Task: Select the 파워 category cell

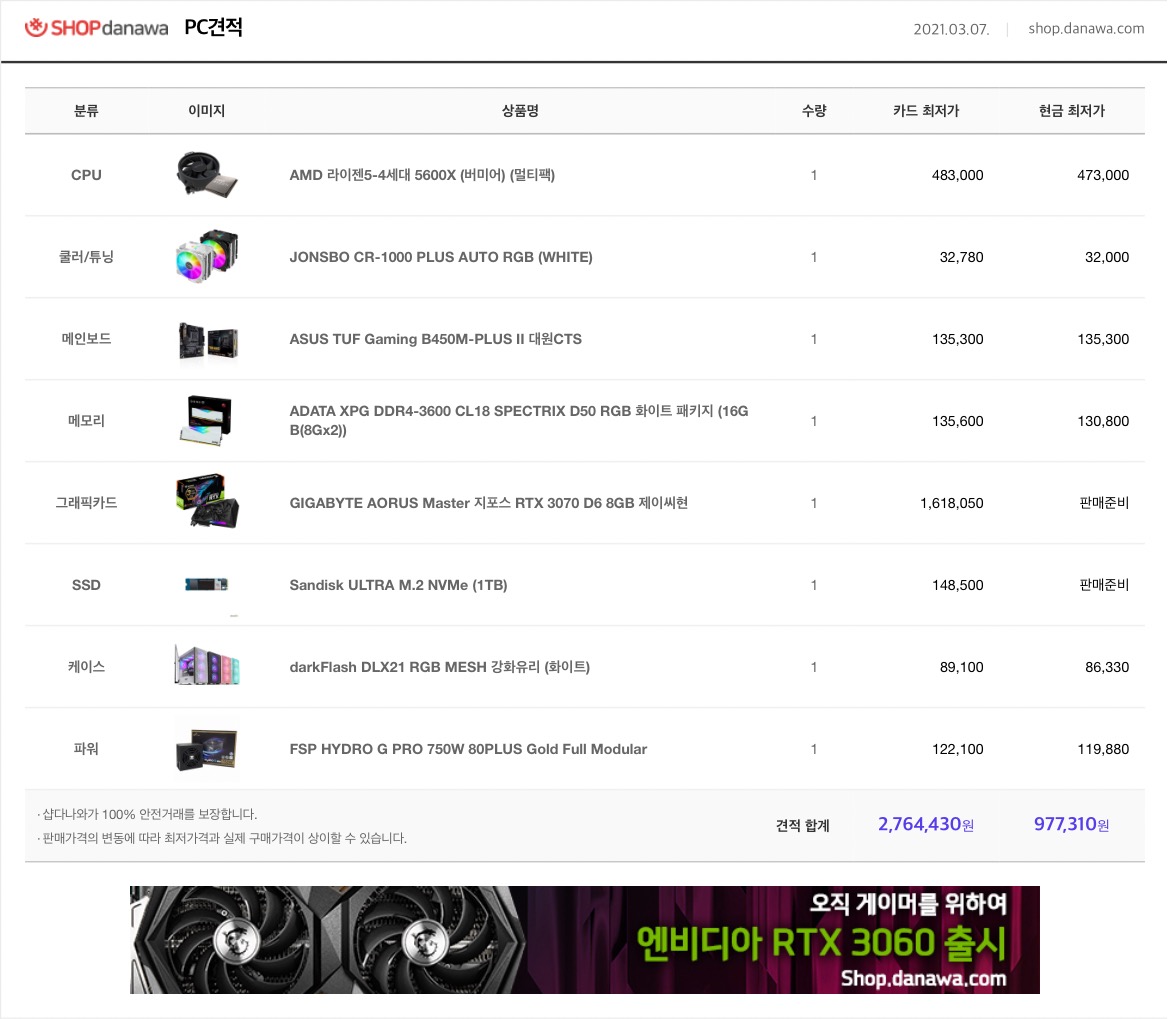Action: click(86, 748)
